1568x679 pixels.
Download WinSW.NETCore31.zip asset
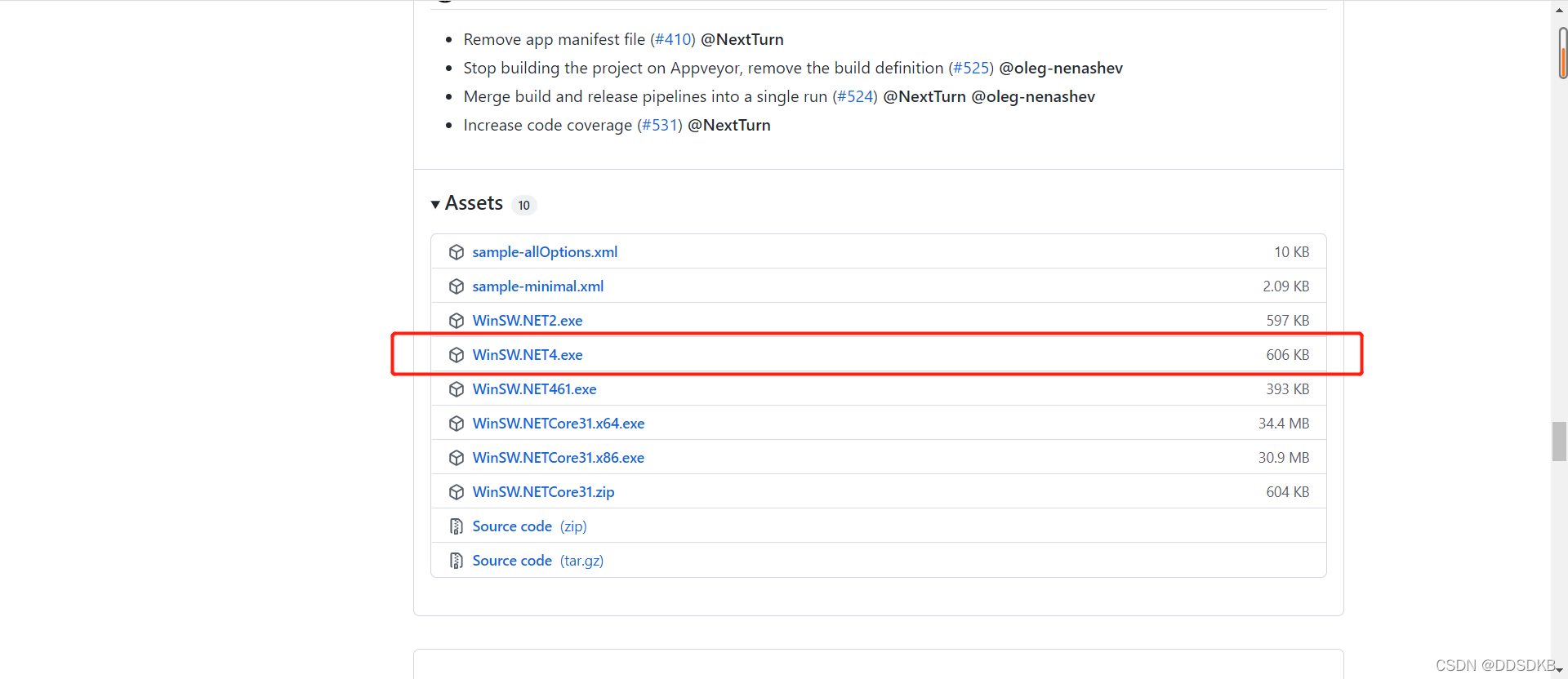pyautogui.click(x=543, y=492)
